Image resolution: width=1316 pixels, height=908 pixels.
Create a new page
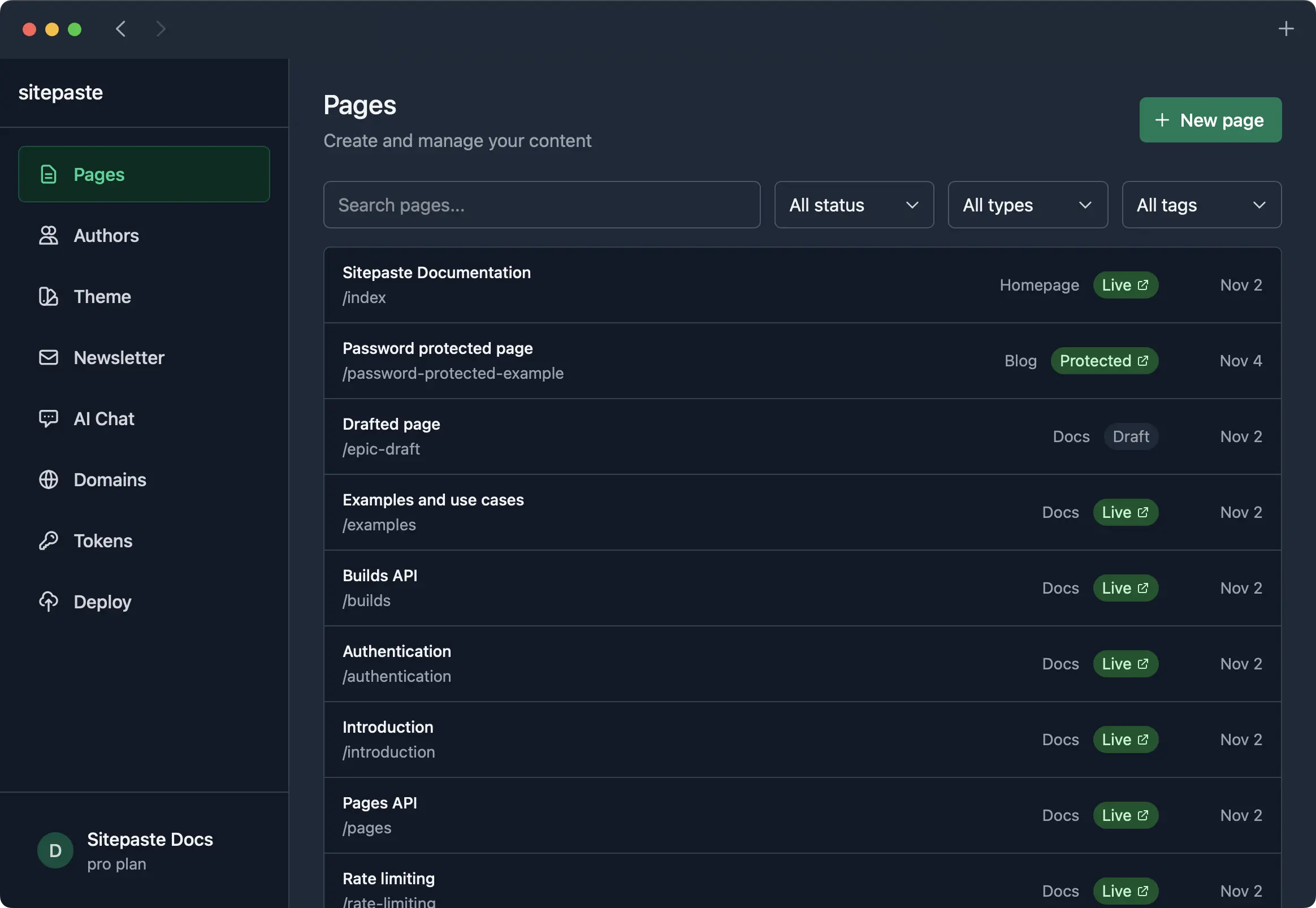1210,119
